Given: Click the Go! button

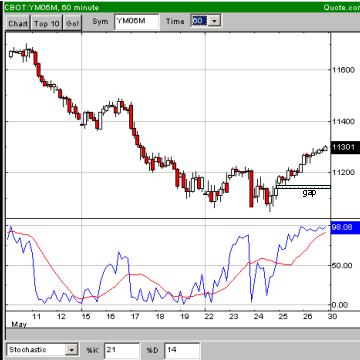Looking at the screenshot, I should (72, 23).
